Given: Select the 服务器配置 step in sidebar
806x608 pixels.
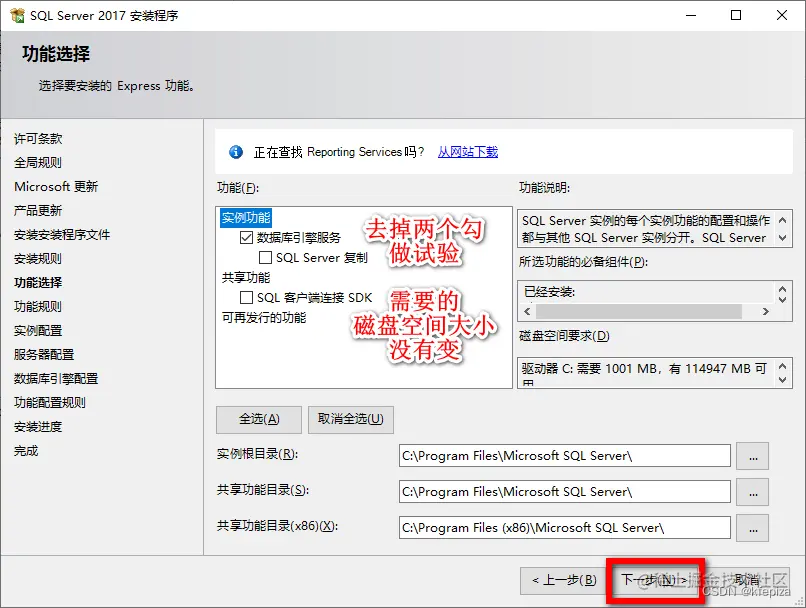Looking at the screenshot, I should (x=44, y=355).
